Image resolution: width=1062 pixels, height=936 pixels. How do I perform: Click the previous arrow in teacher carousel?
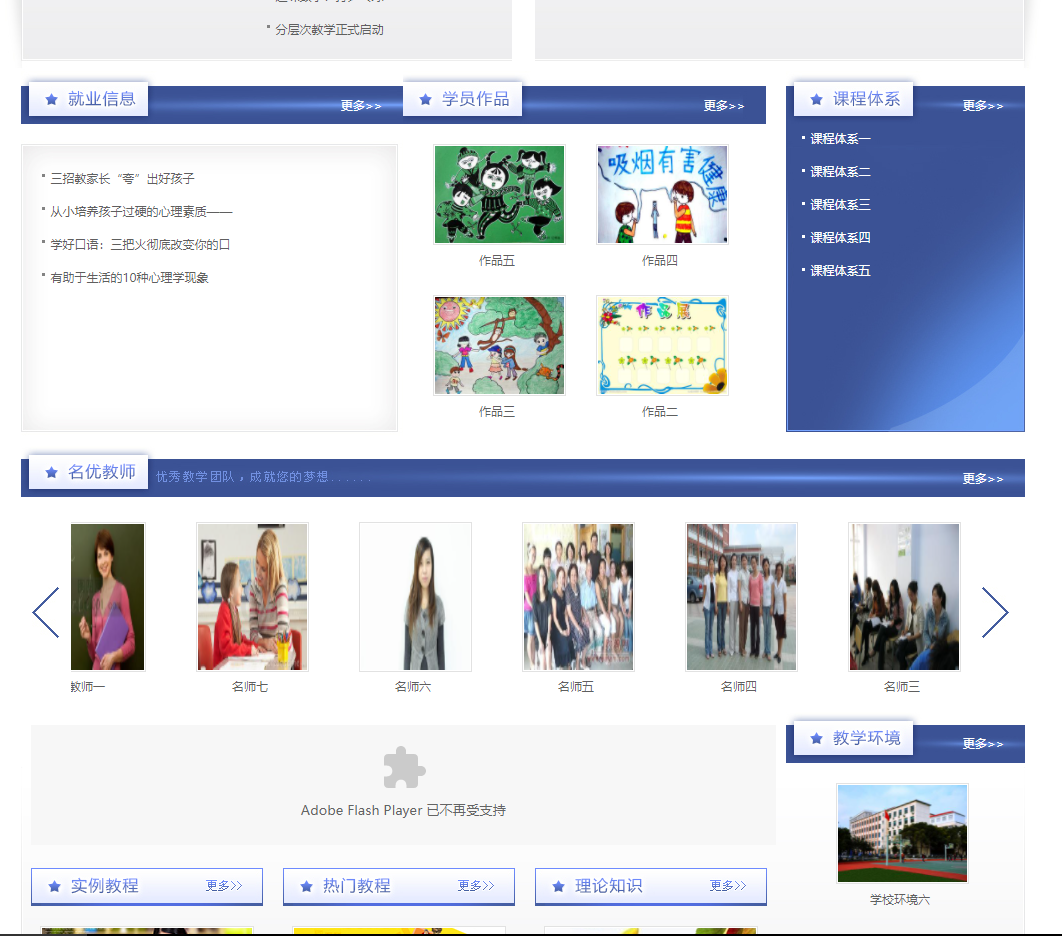(46, 612)
